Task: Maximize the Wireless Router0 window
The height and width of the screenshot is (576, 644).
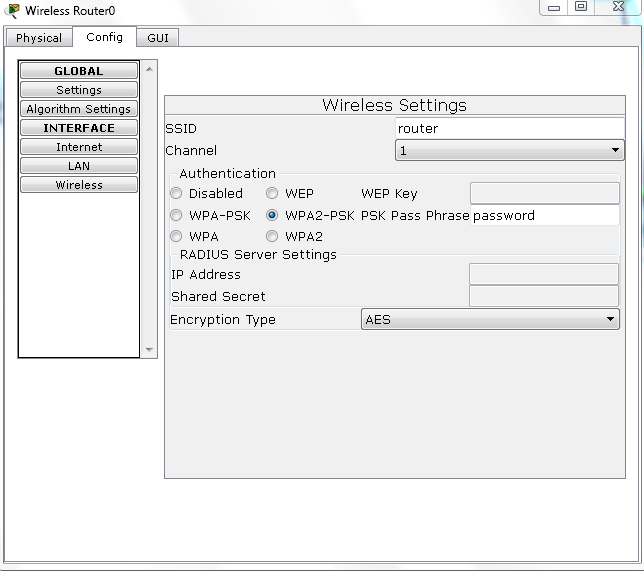Action: click(581, 6)
